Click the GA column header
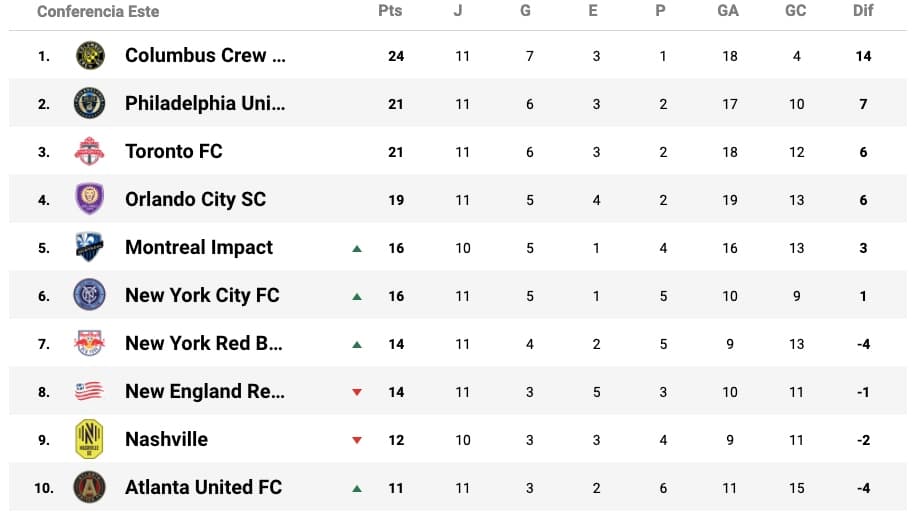913x515 pixels. pyautogui.click(x=728, y=11)
